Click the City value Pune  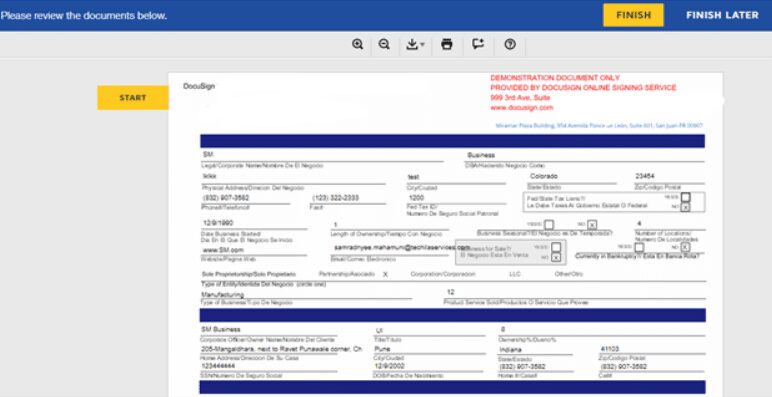382,349
